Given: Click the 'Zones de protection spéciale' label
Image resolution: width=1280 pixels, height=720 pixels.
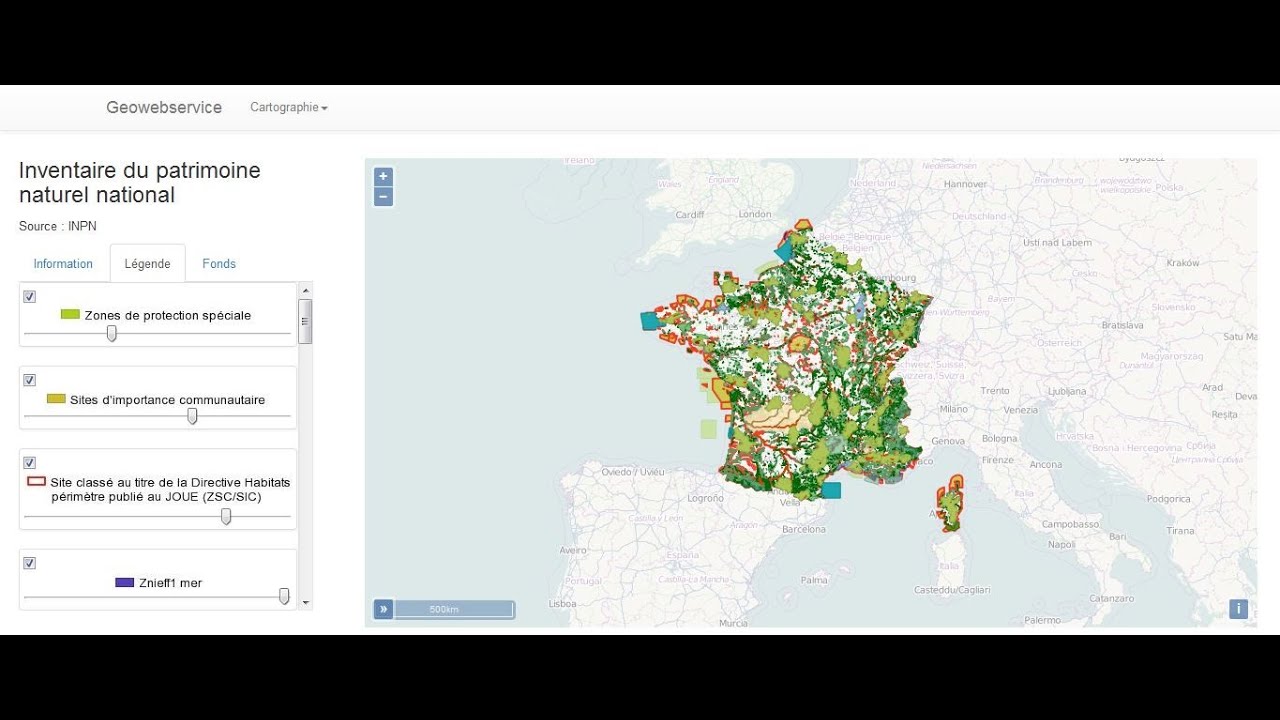Looking at the screenshot, I should (168, 315).
